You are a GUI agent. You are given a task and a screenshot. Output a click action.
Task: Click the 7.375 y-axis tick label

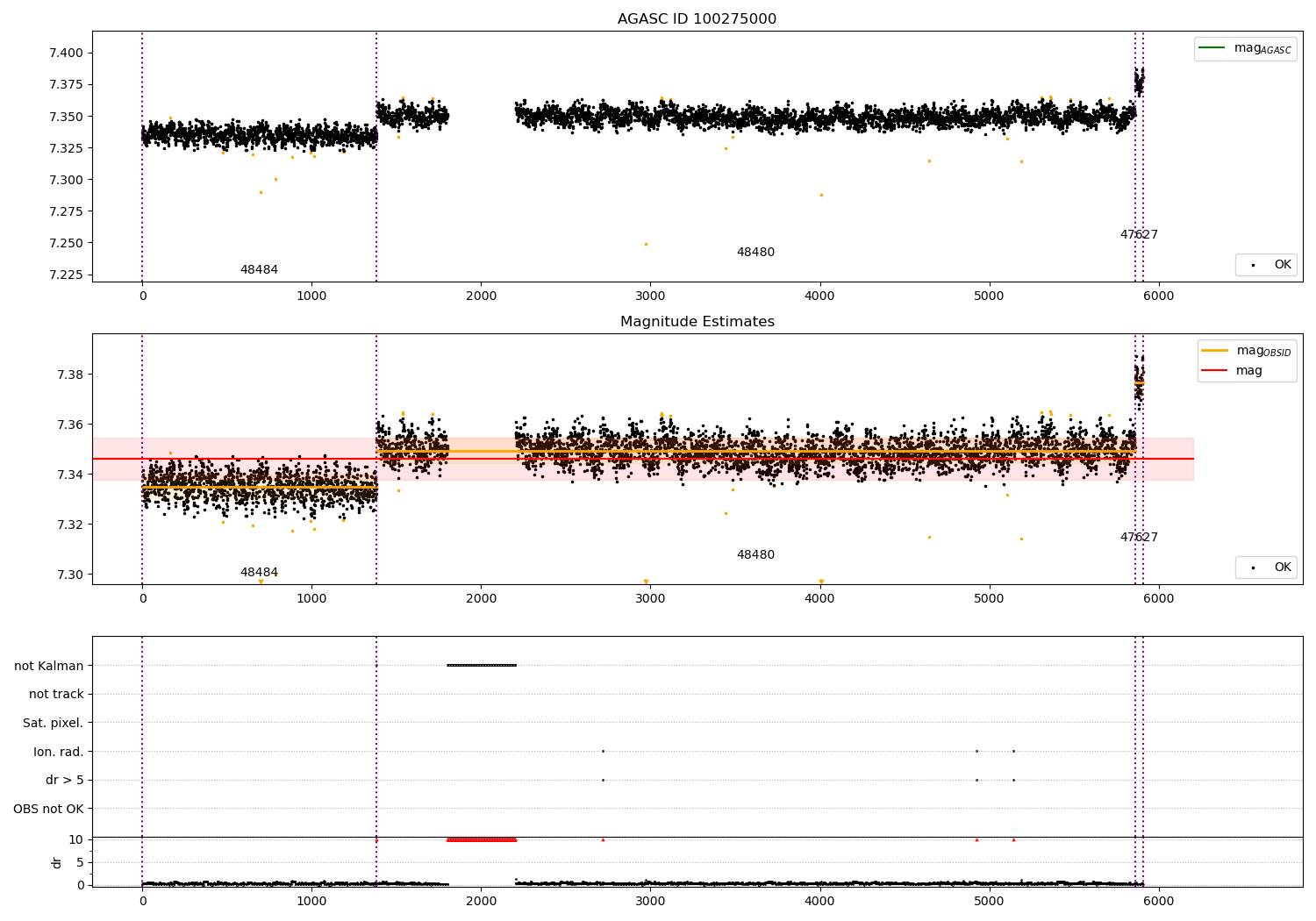[67, 84]
